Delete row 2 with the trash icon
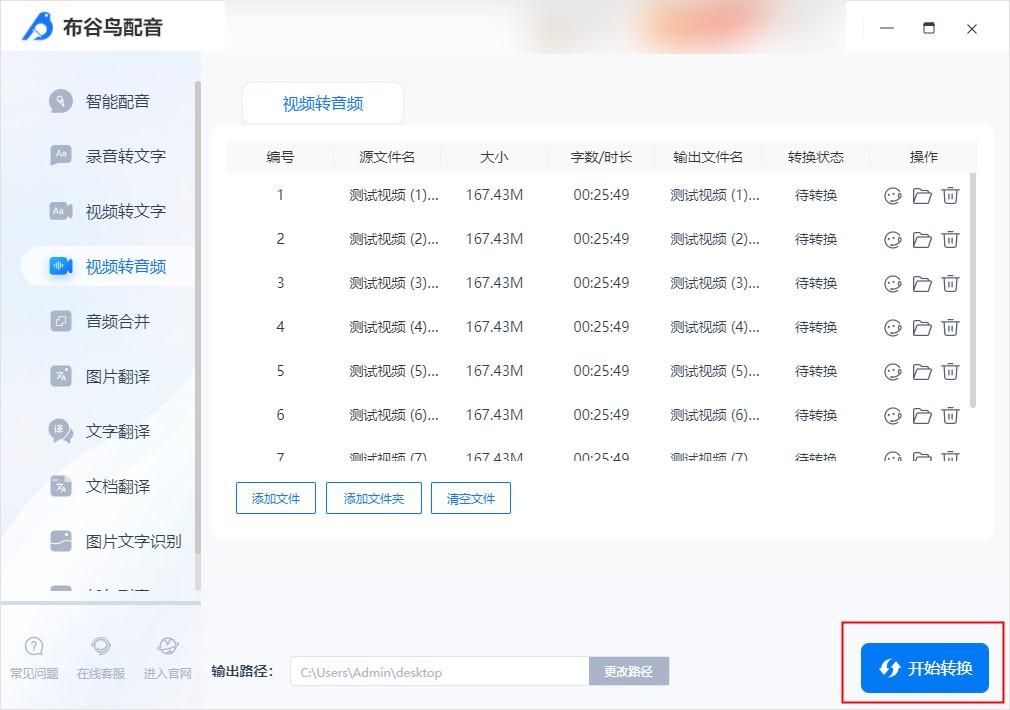1010x710 pixels. tap(950, 239)
